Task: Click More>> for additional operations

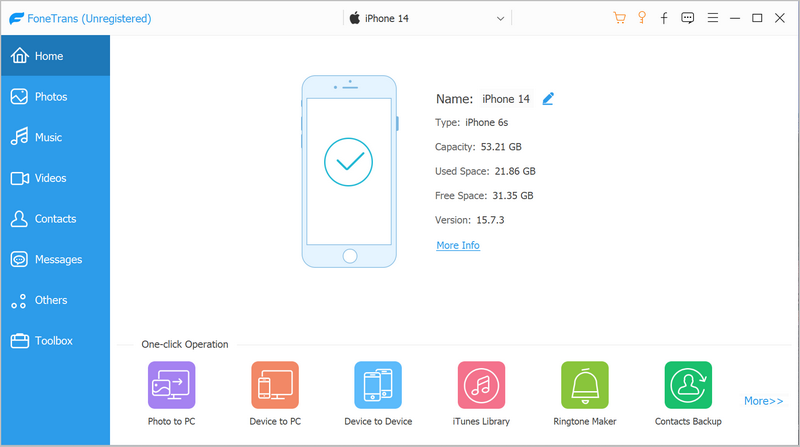Action: (x=763, y=401)
